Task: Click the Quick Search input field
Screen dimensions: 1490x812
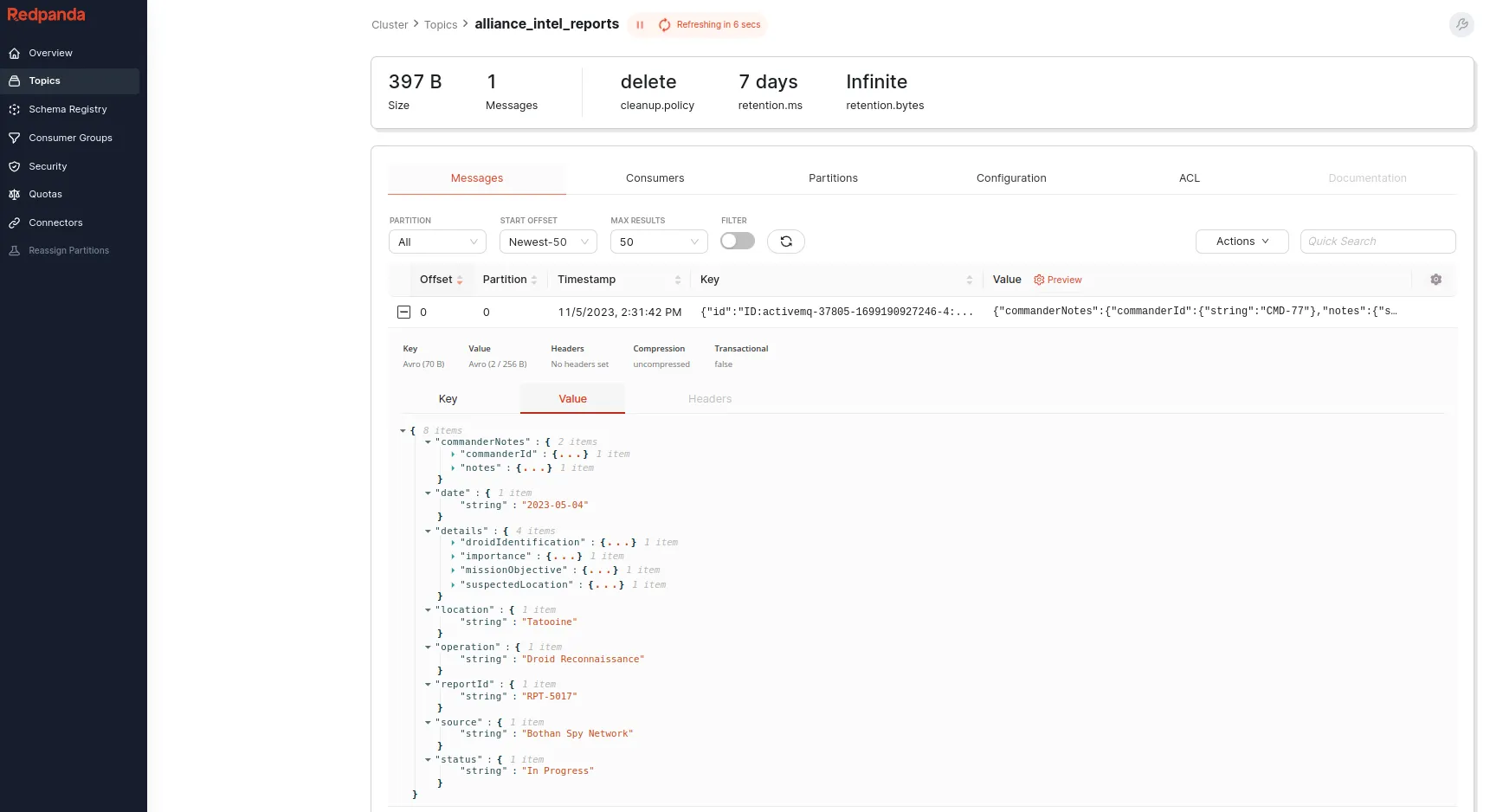Action: pos(1377,242)
